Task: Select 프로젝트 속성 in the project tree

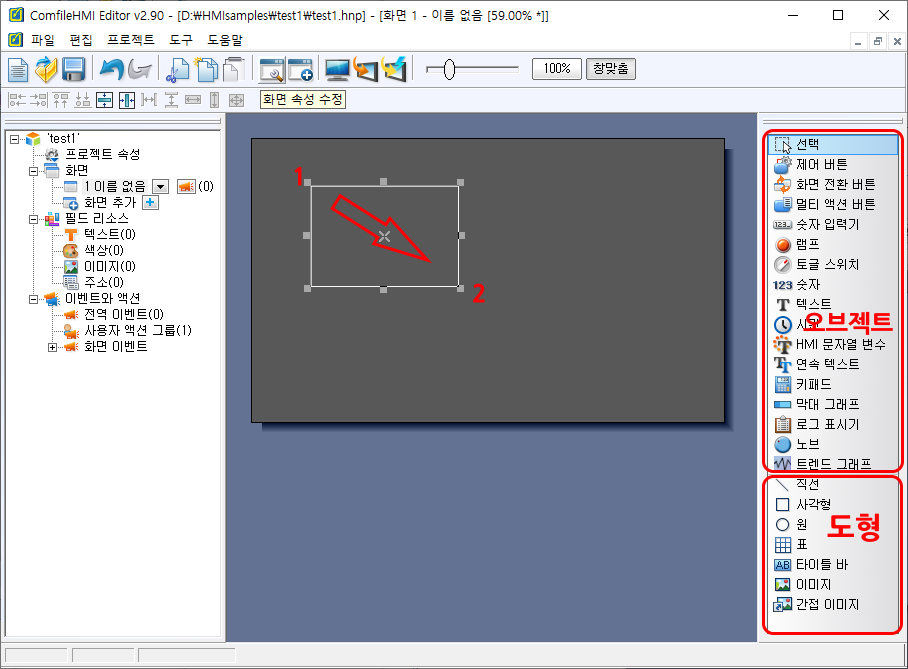Action: (x=102, y=154)
